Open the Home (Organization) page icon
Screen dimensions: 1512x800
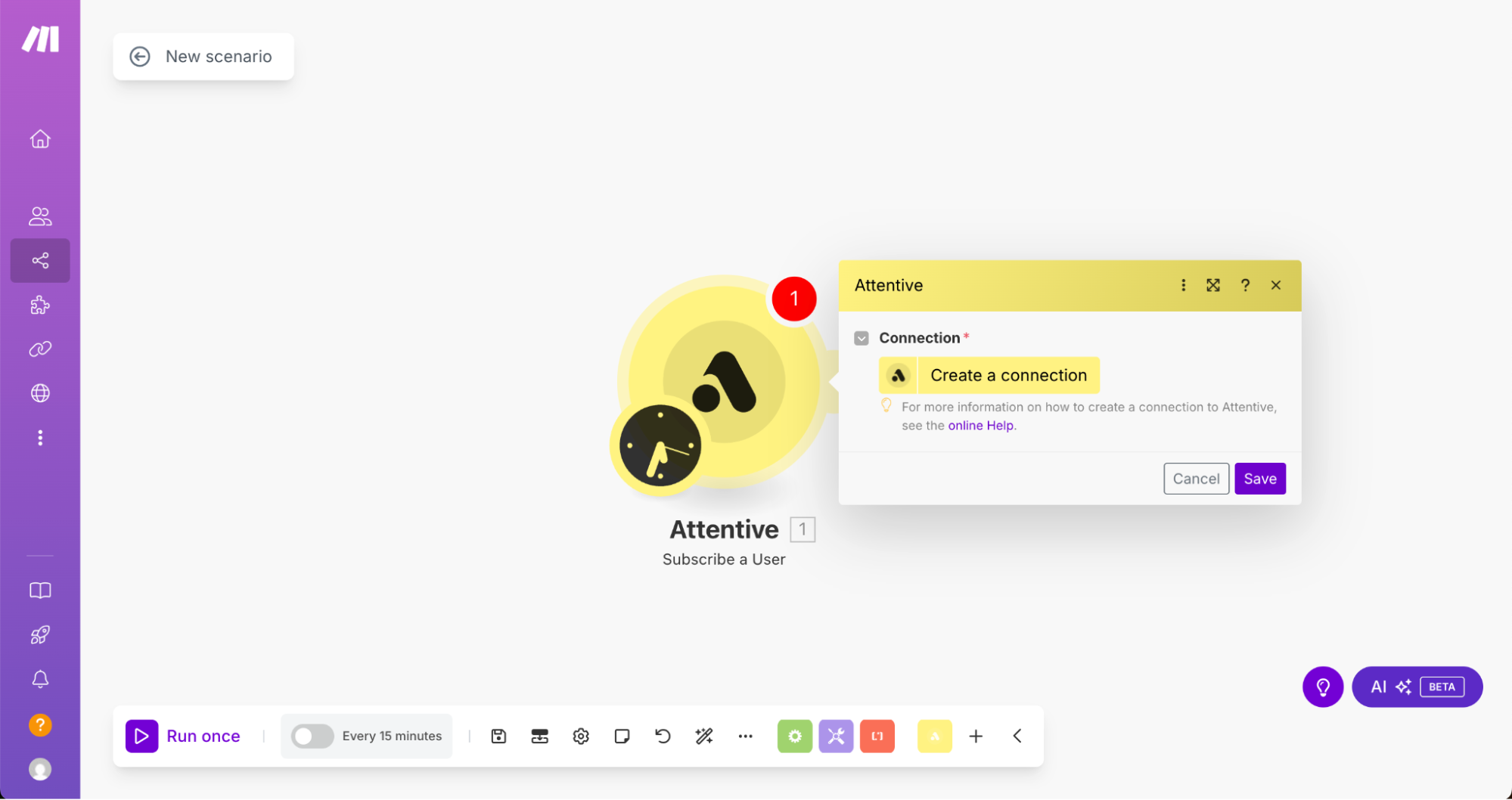40,139
